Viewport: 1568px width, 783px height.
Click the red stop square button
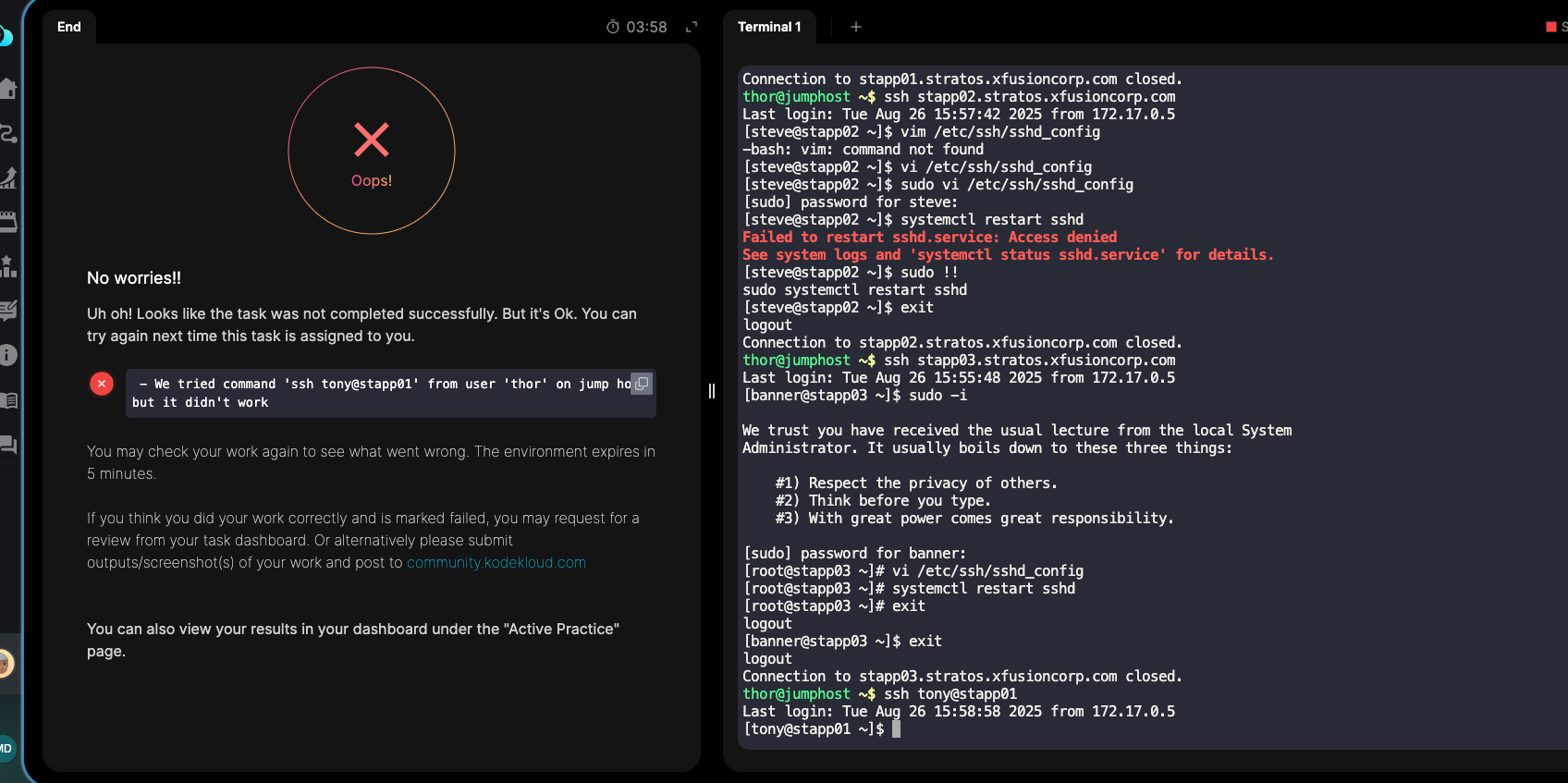tap(1551, 27)
